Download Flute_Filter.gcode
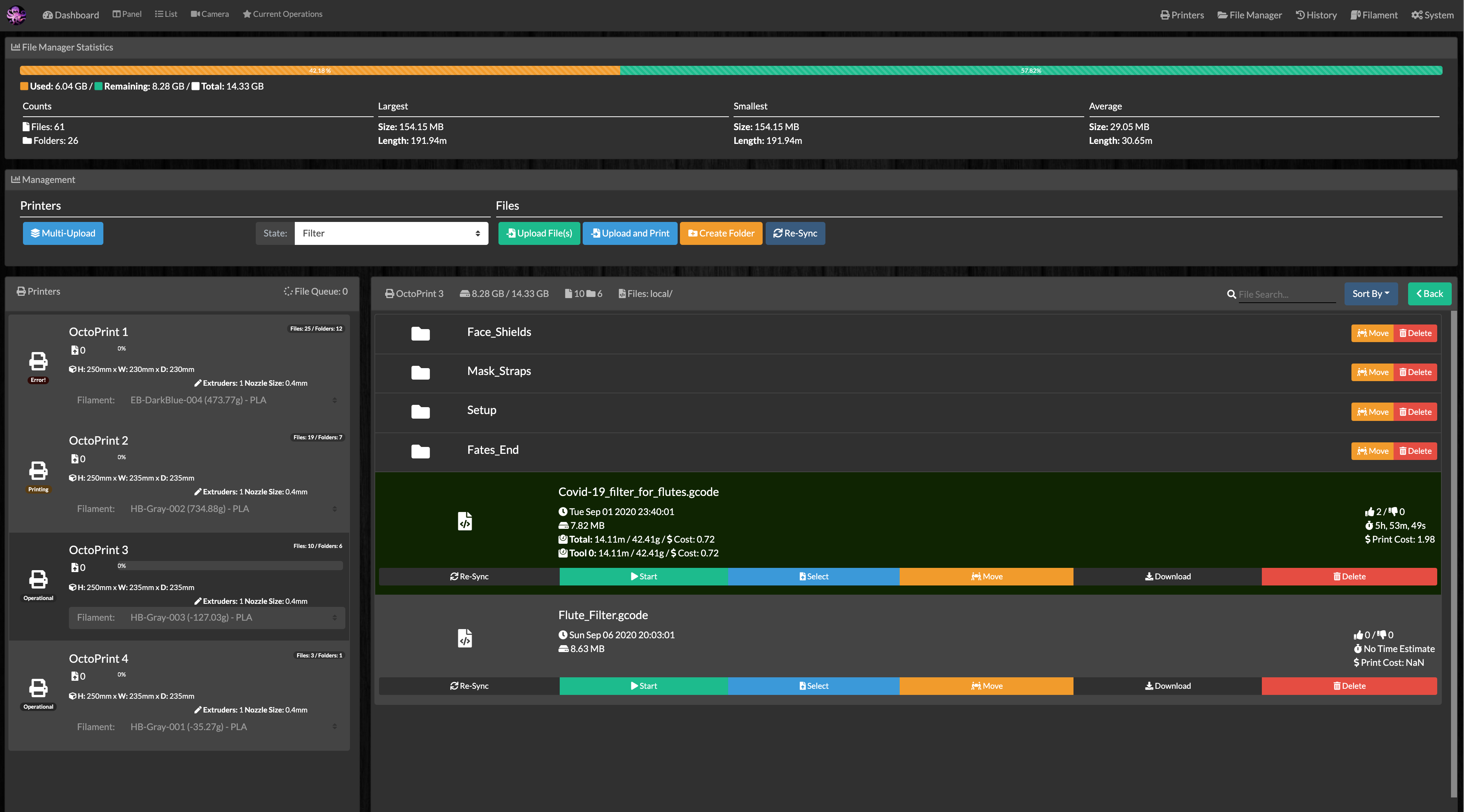The image size is (1464, 812). (1167, 686)
